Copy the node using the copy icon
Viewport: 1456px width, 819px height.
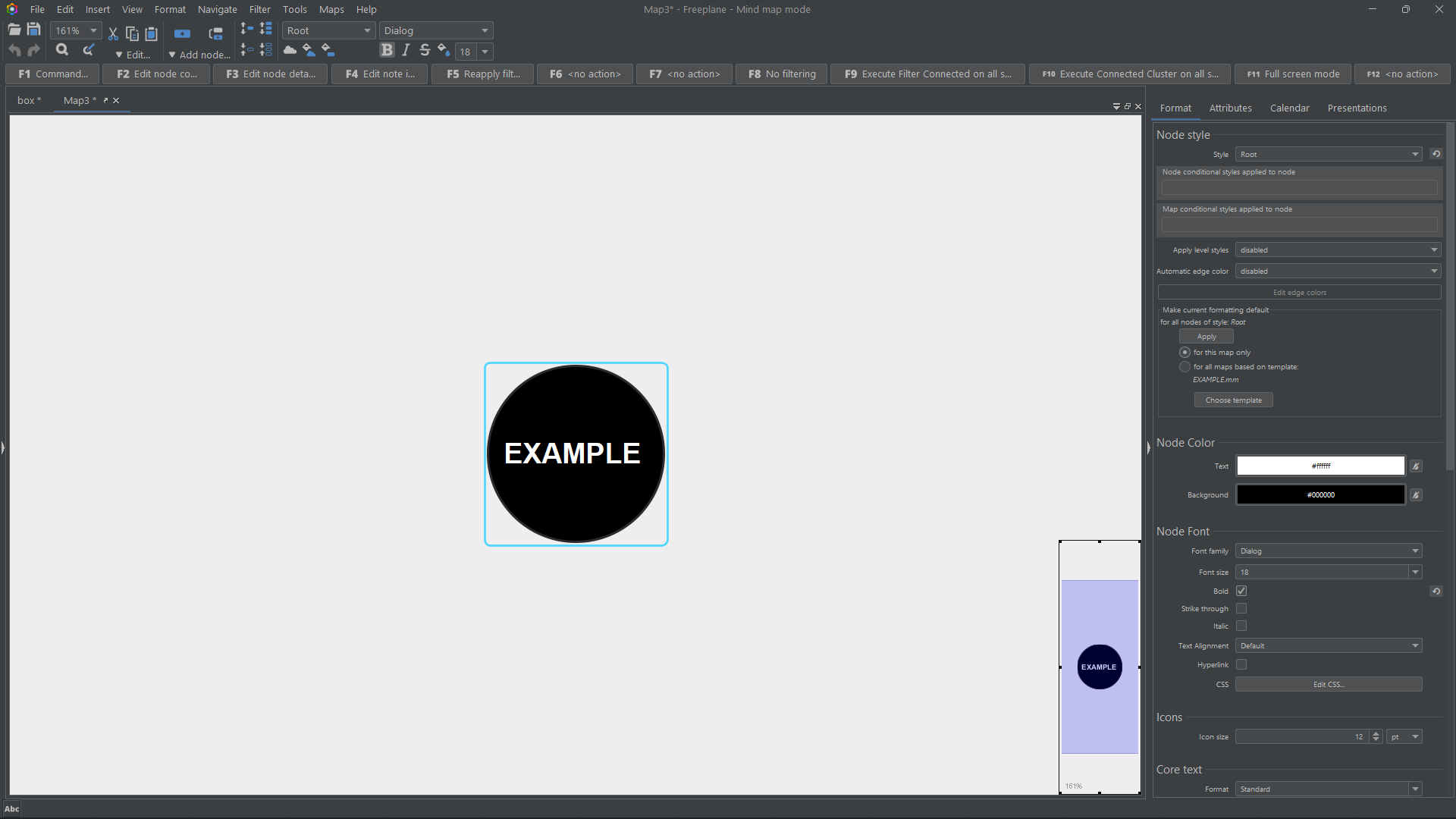point(132,33)
